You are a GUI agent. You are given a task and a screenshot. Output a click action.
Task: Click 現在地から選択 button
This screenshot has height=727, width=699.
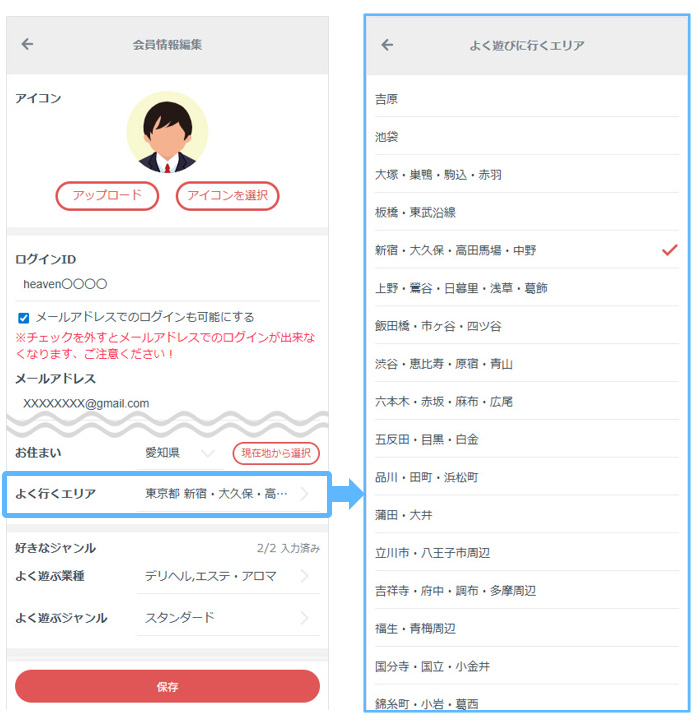tap(276, 453)
